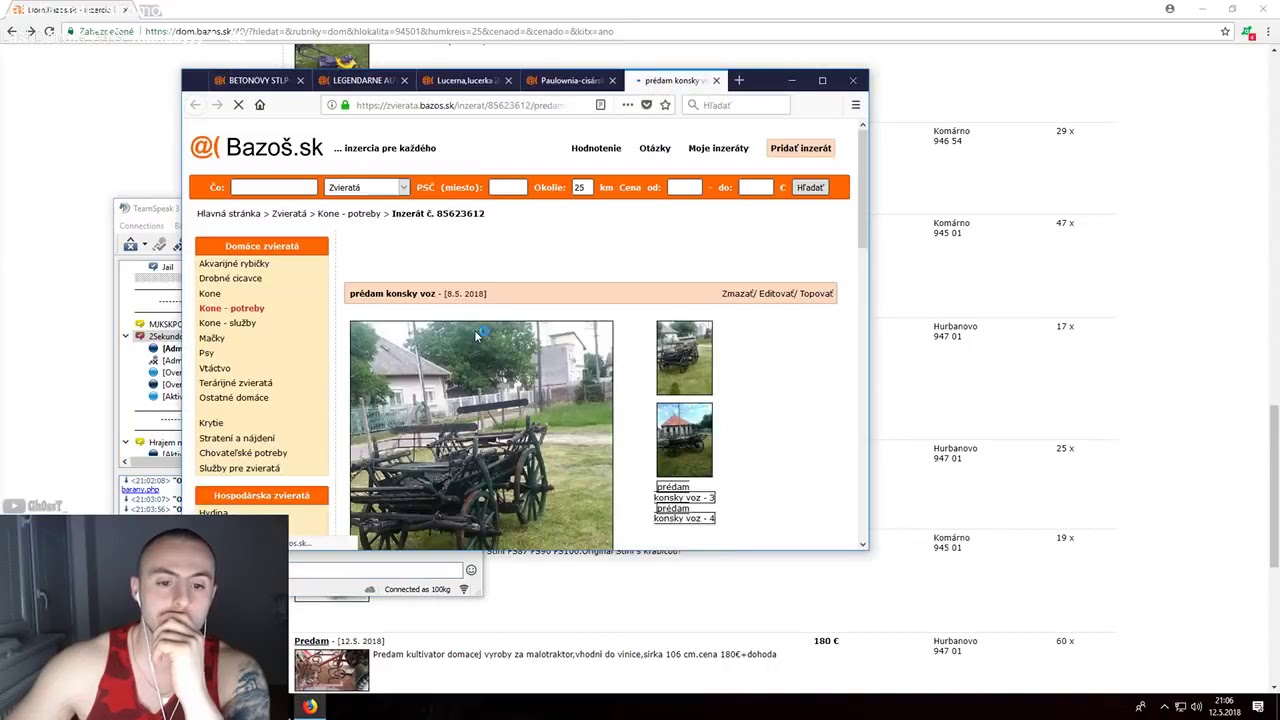The width and height of the screenshot is (1280, 720).
Task: Reload the page in Chrome window
Action: click(x=49, y=31)
